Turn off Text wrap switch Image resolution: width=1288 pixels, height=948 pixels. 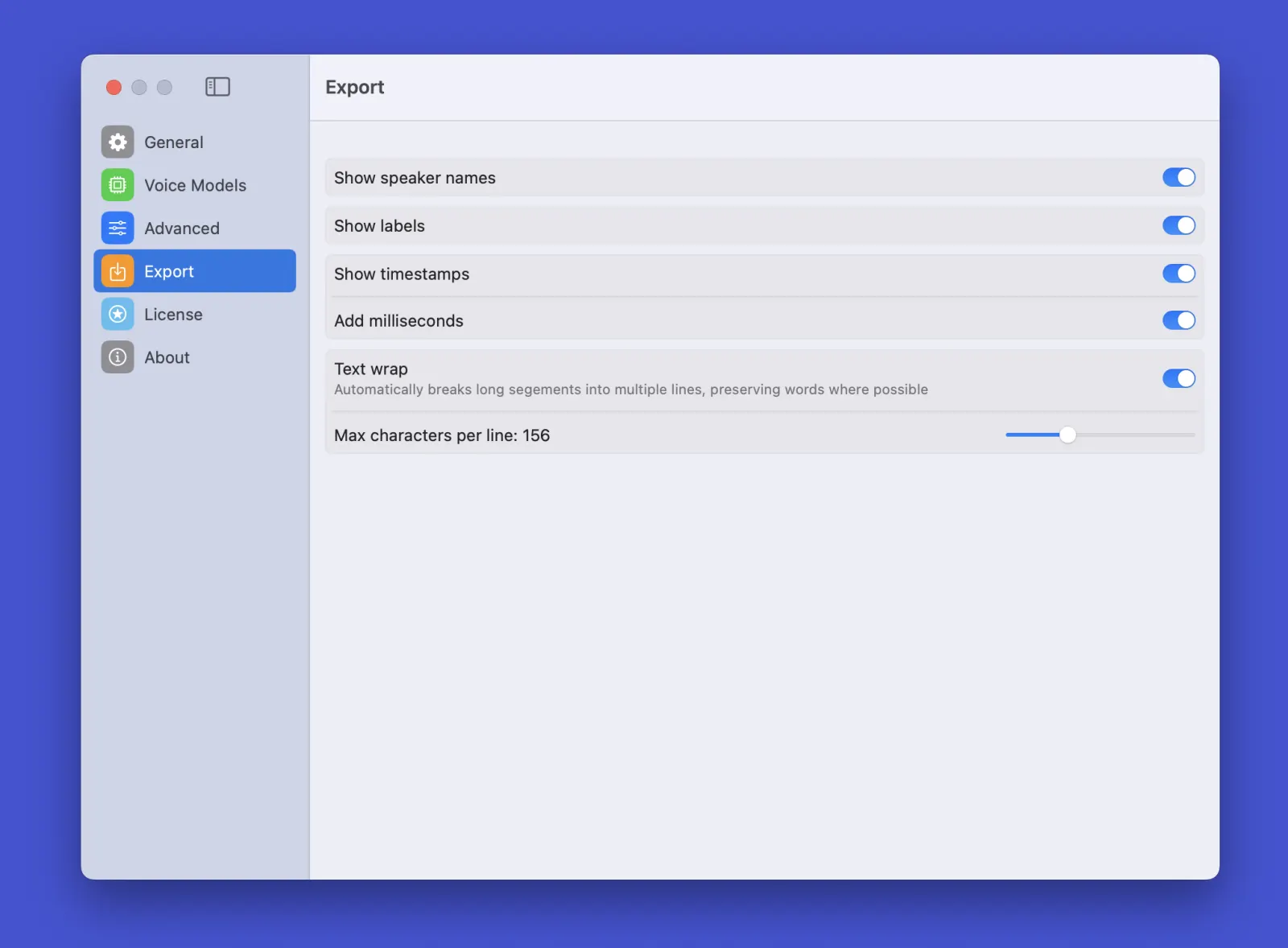pyautogui.click(x=1179, y=378)
